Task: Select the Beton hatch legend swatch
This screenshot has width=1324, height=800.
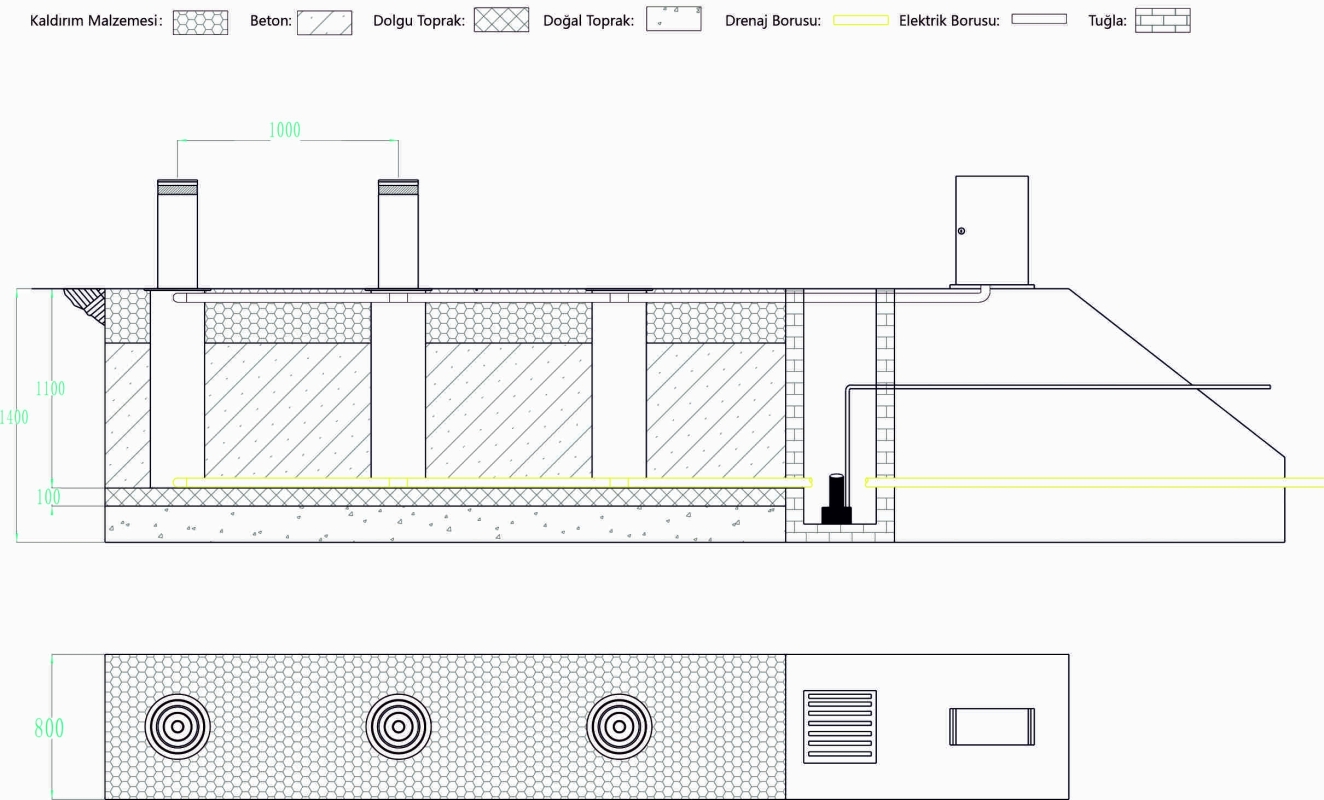Action: click(x=324, y=21)
